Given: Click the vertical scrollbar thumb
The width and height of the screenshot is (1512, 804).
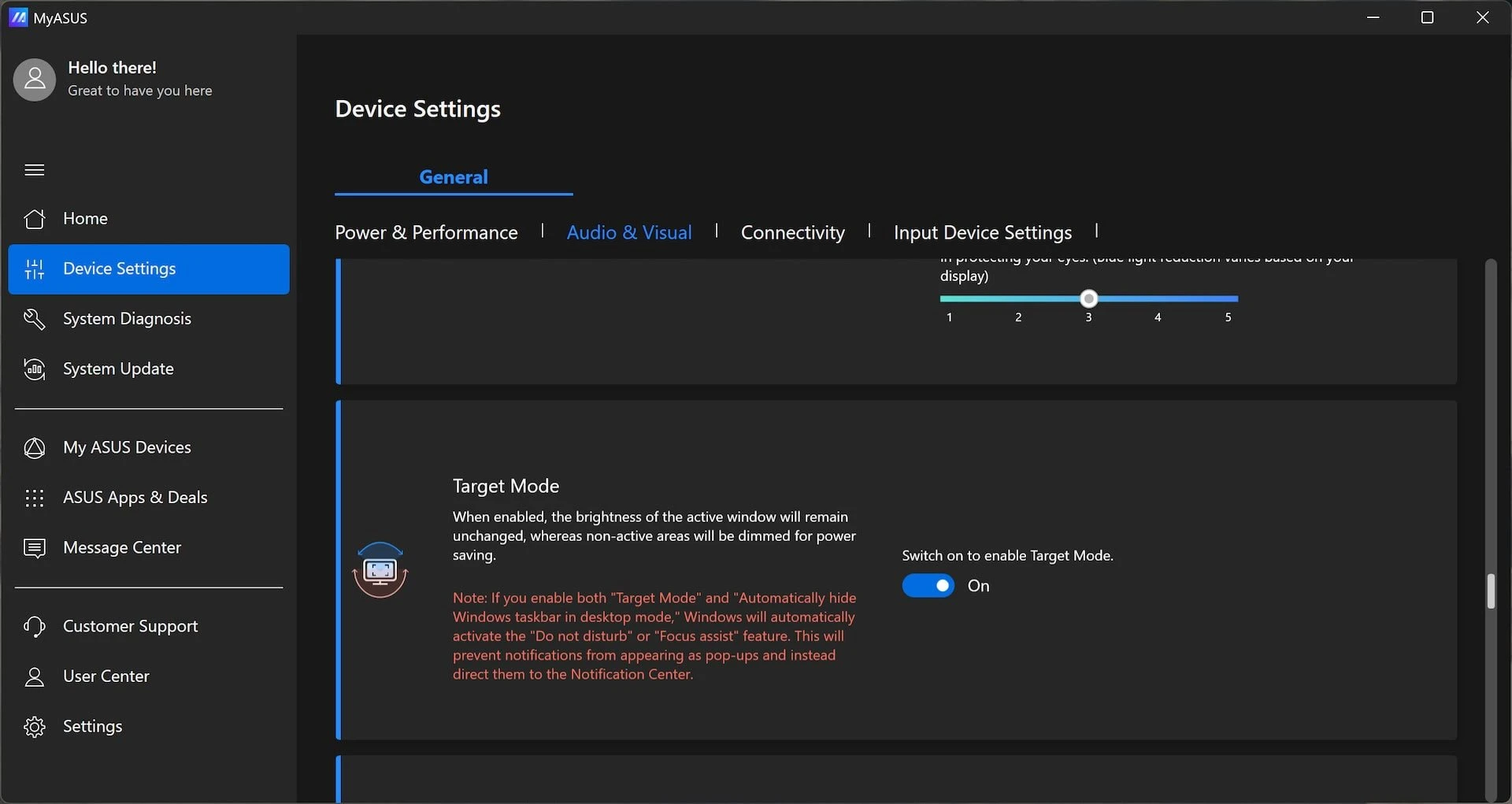Looking at the screenshot, I should (1491, 591).
